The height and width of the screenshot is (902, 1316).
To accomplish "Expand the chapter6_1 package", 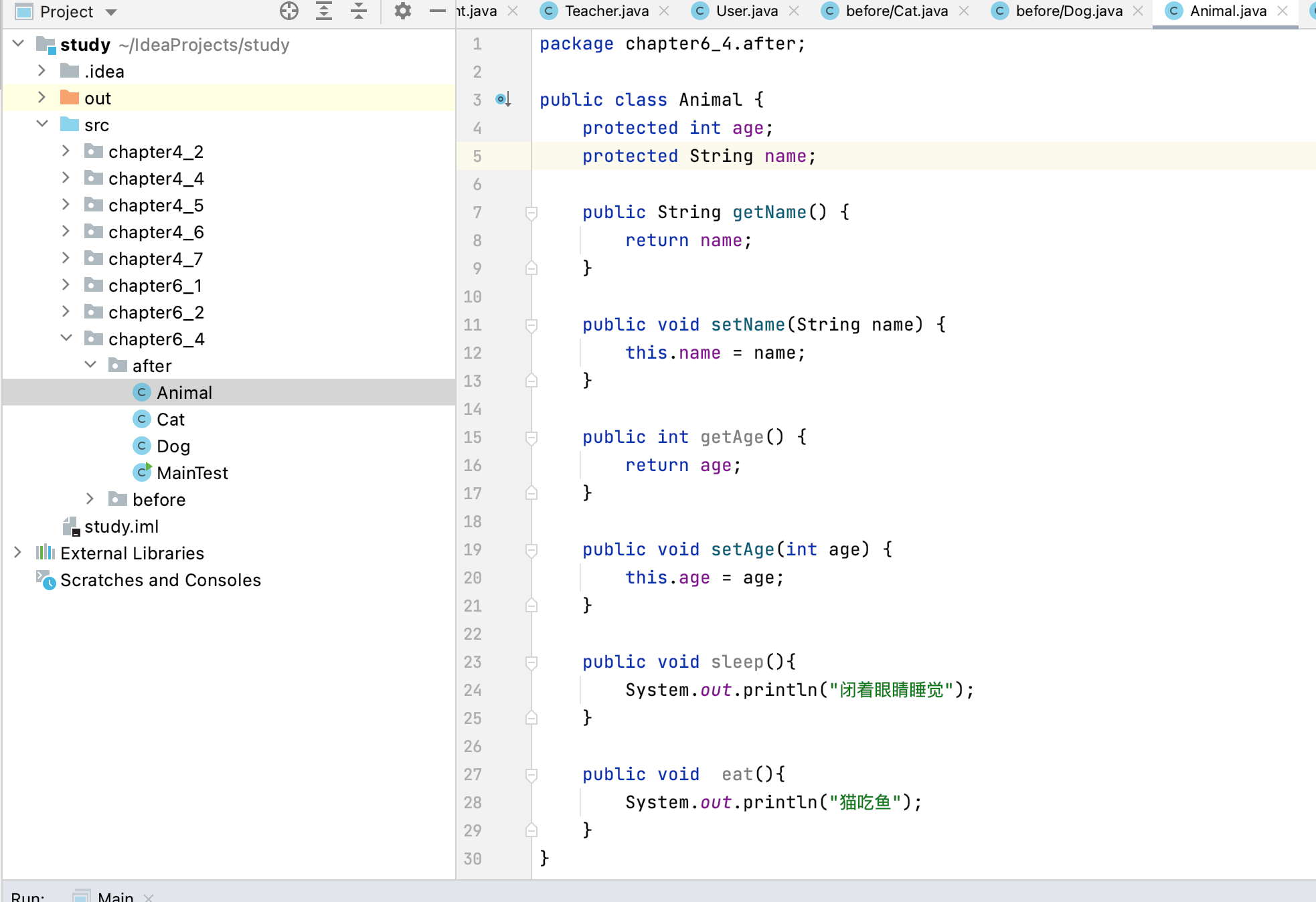I will pos(66,285).
